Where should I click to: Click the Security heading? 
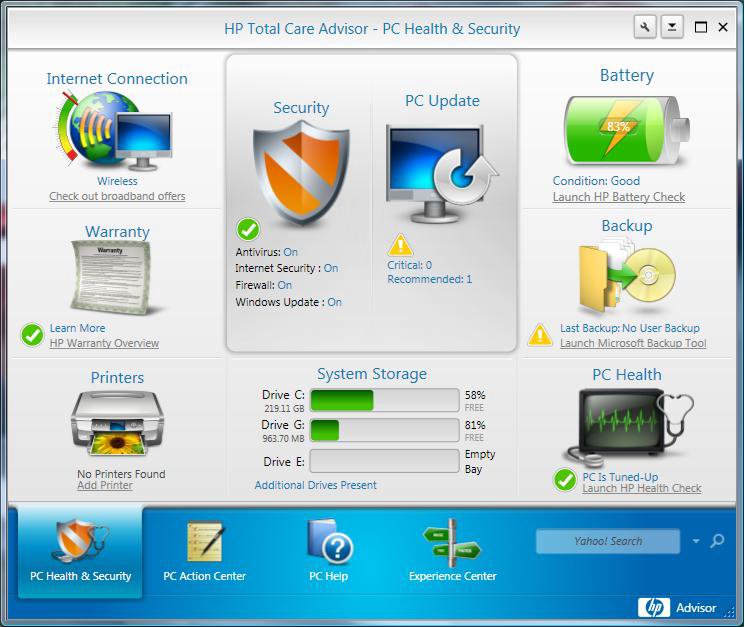(x=301, y=108)
